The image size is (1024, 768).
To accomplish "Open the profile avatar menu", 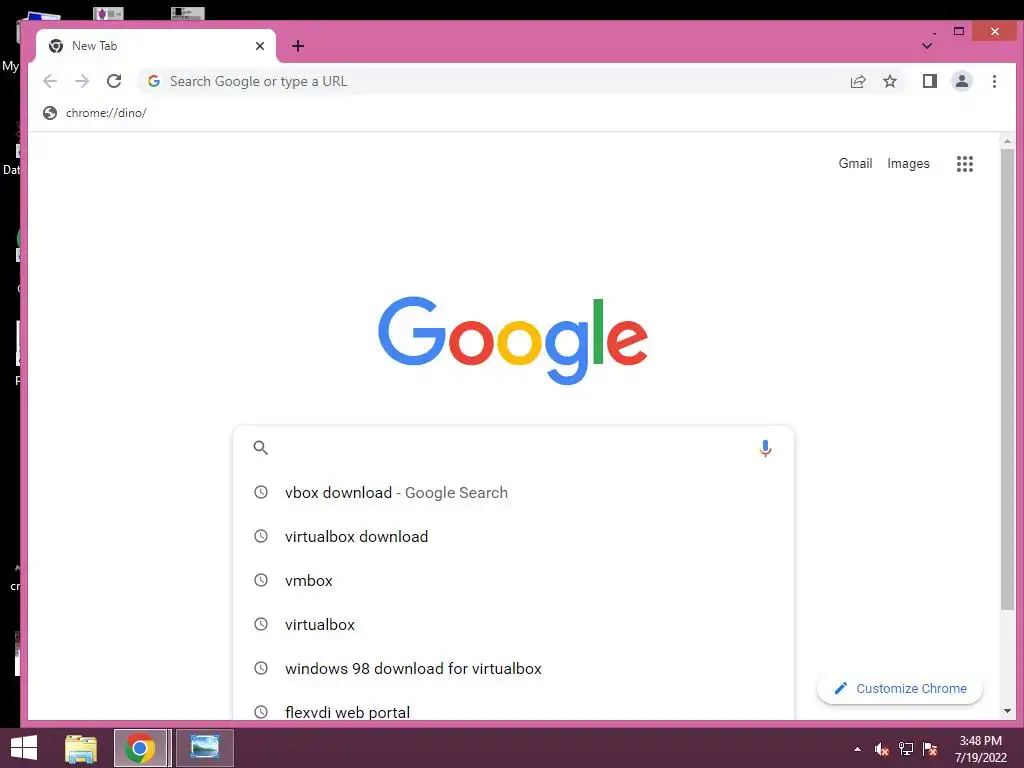I will (961, 81).
